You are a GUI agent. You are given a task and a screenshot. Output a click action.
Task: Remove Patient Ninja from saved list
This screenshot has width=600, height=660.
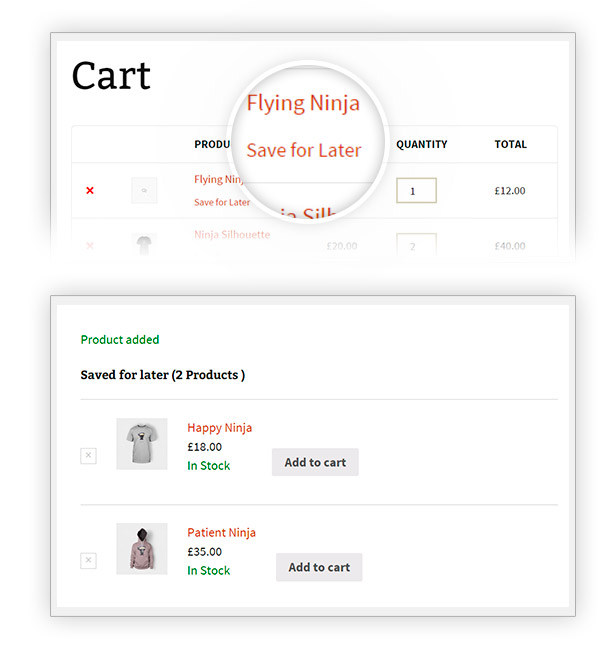[88, 561]
